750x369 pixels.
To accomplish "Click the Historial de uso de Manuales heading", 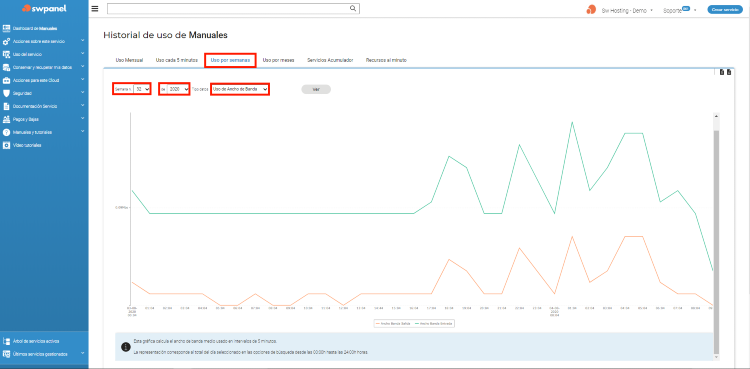I will point(165,35).
